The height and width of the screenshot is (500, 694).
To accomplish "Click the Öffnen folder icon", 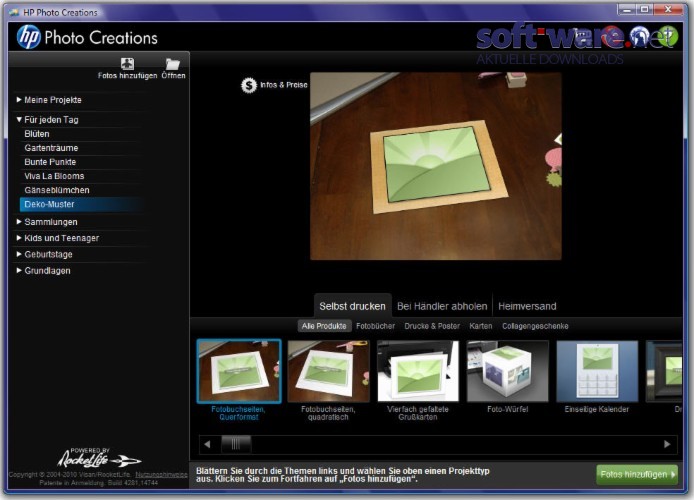I will (172, 64).
